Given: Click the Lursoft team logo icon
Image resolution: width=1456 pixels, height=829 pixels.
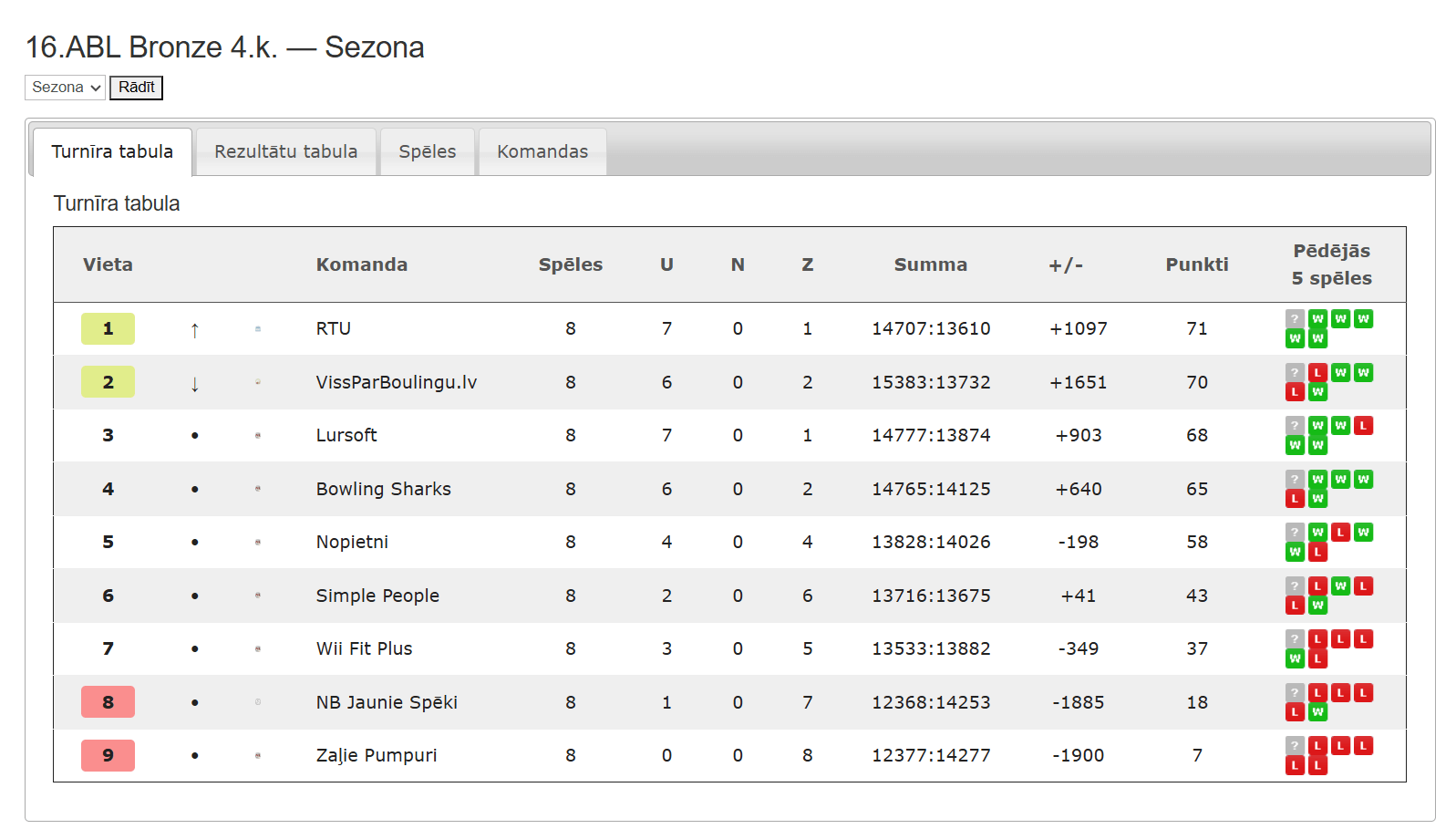Looking at the screenshot, I should pyautogui.click(x=258, y=436).
